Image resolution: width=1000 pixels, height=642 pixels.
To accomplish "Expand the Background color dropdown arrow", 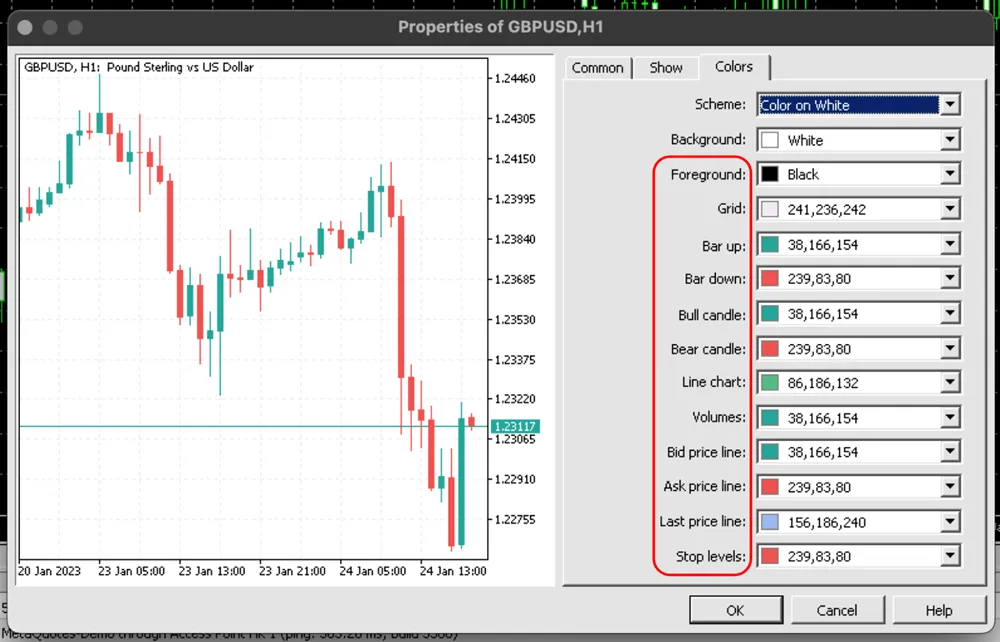I will pyautogui.click(x=950, y=140).
